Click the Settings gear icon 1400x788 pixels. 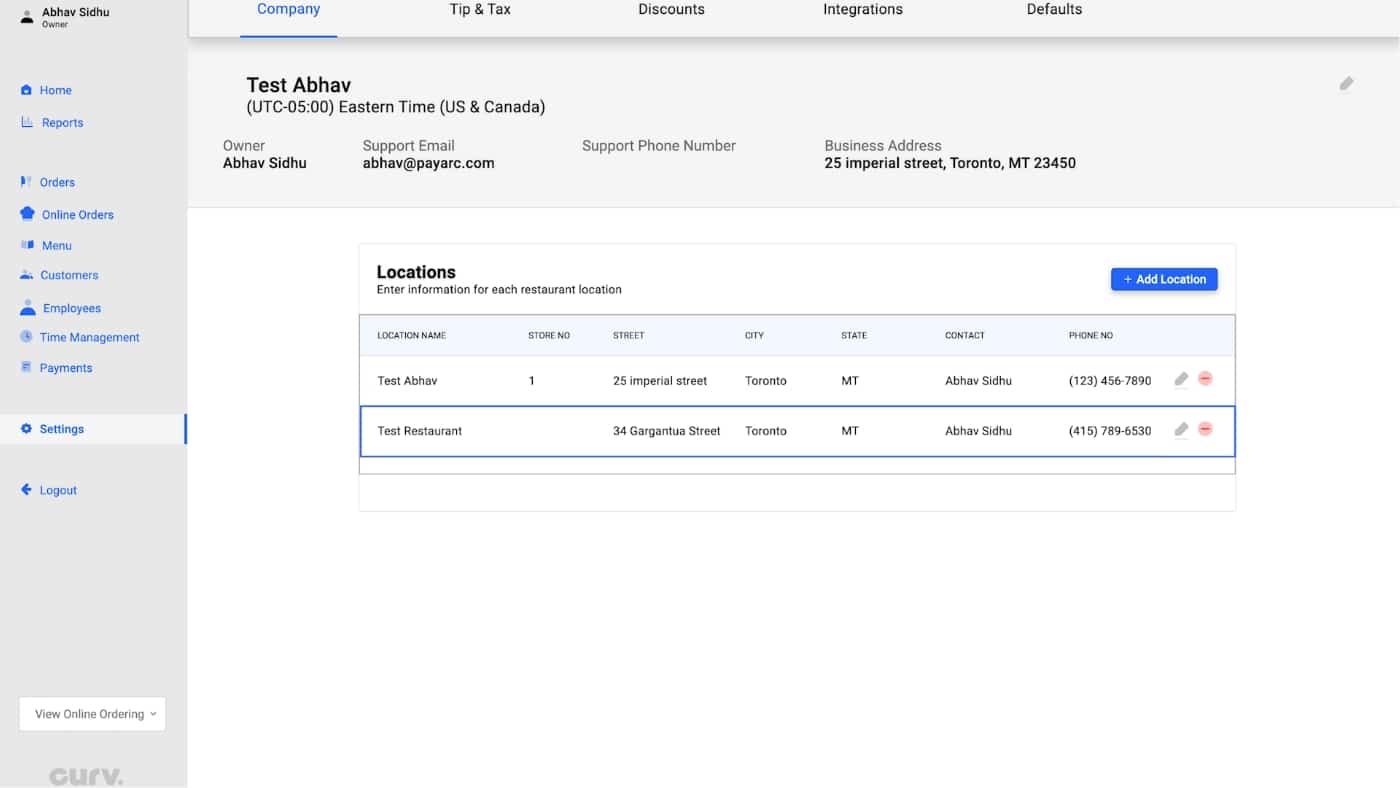tap(26, 429)
